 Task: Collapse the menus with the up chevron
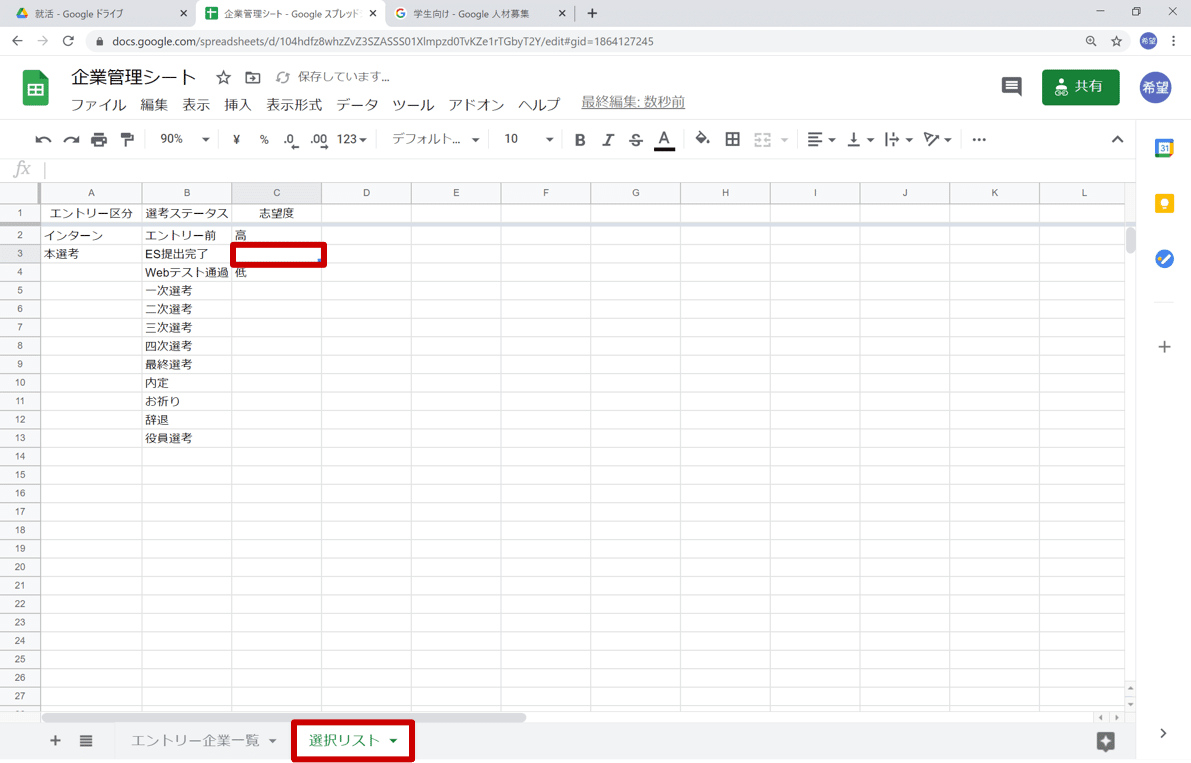[x=1117, y=140]
